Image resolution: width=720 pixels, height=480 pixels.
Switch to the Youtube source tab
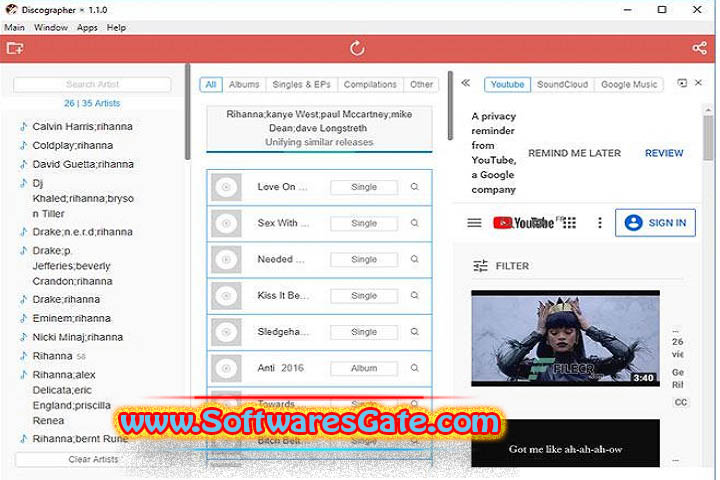(x=507, y=85)
